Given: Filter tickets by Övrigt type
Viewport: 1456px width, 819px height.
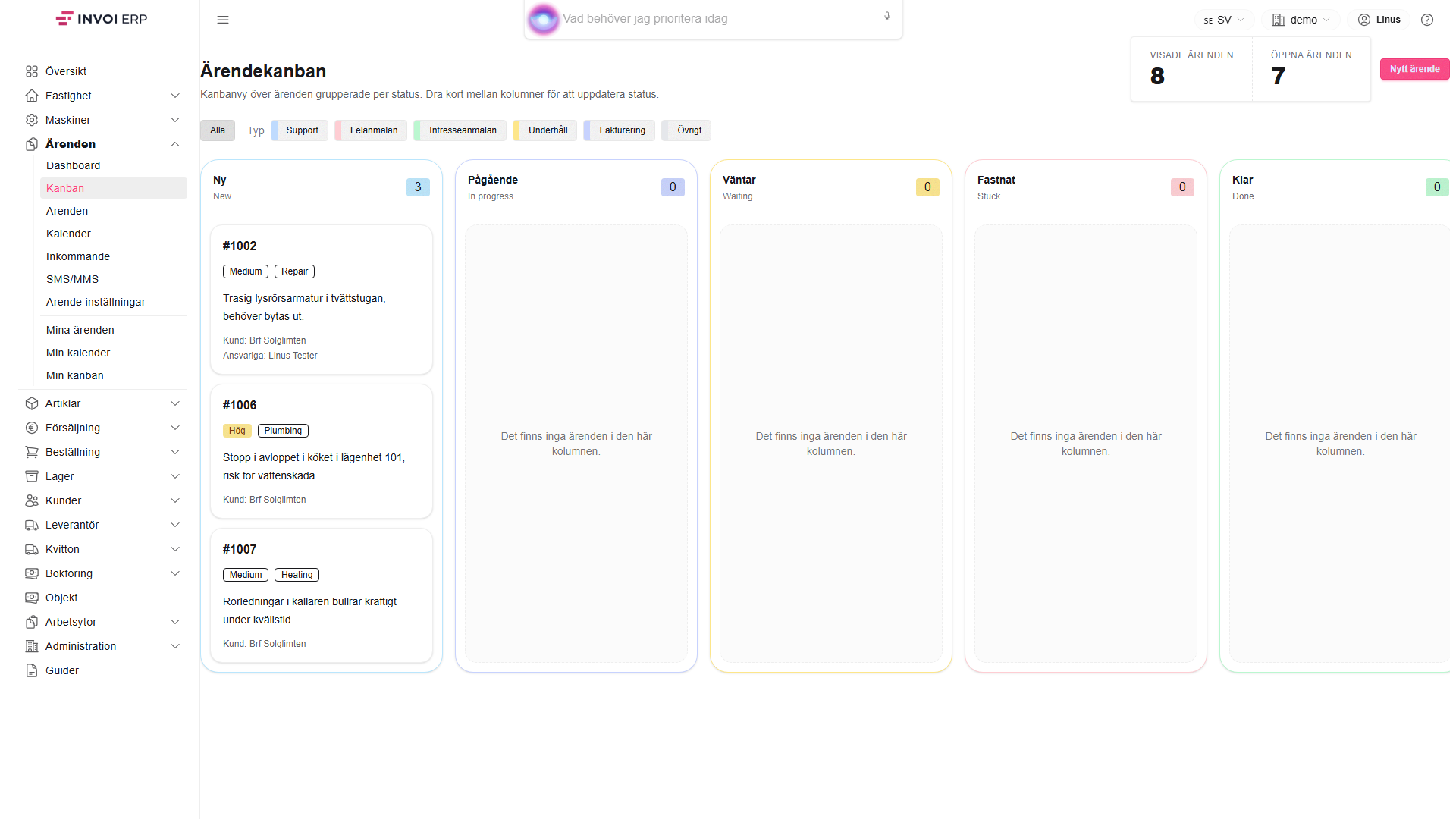Looking at the screenshot, I should [x=687, y=130].
